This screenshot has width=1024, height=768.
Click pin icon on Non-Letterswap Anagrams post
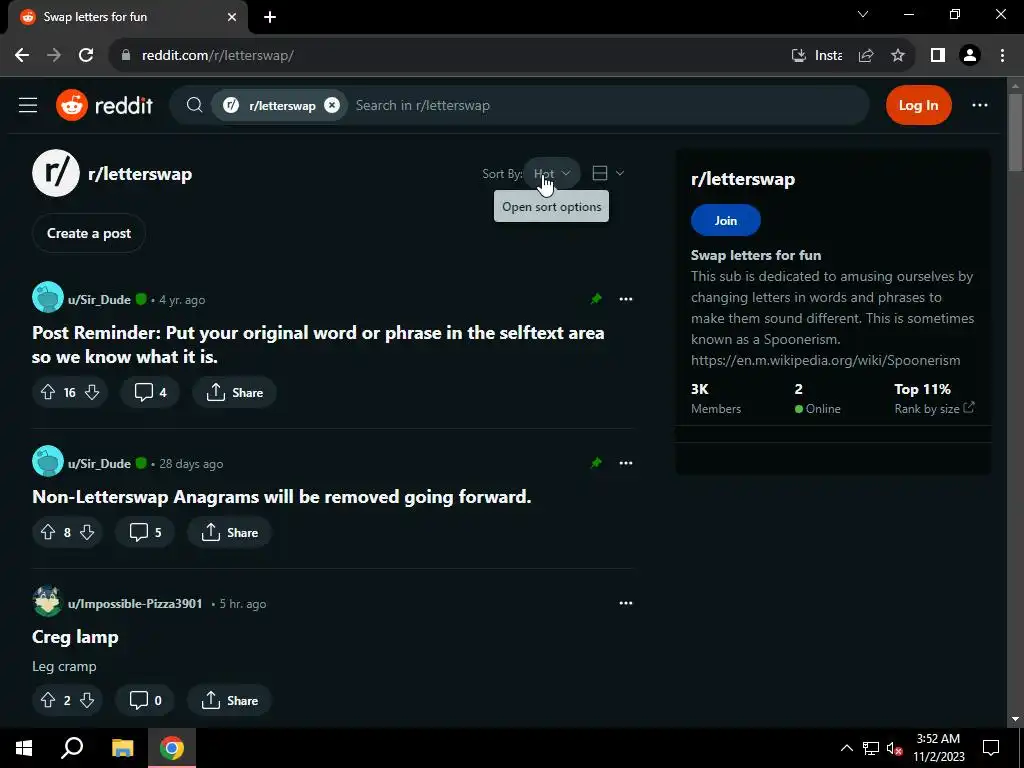pos(596,463)
